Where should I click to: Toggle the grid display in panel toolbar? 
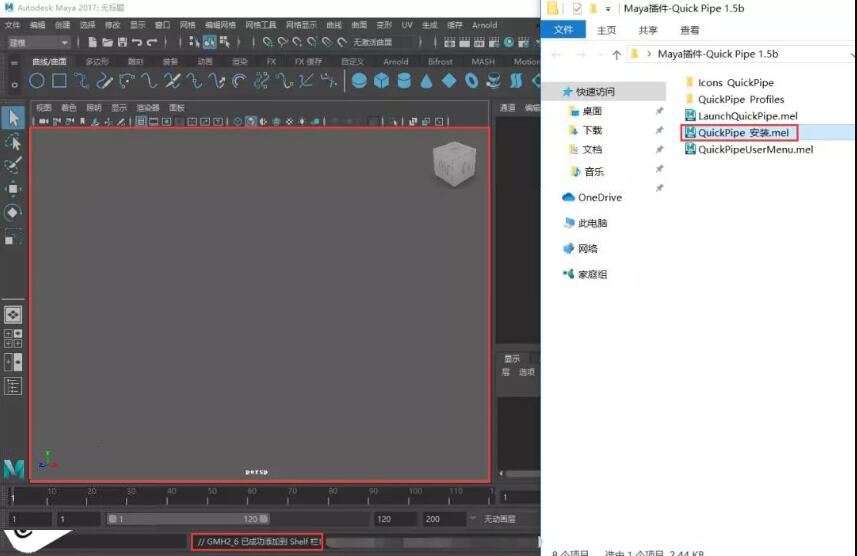pyautogui.click(x=141, y=121)
